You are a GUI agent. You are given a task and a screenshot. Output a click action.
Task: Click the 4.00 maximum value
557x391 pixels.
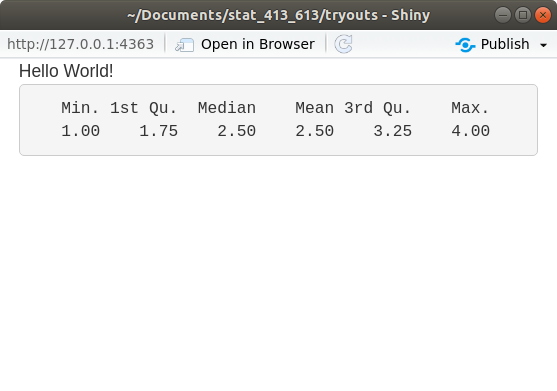point(470,131)
